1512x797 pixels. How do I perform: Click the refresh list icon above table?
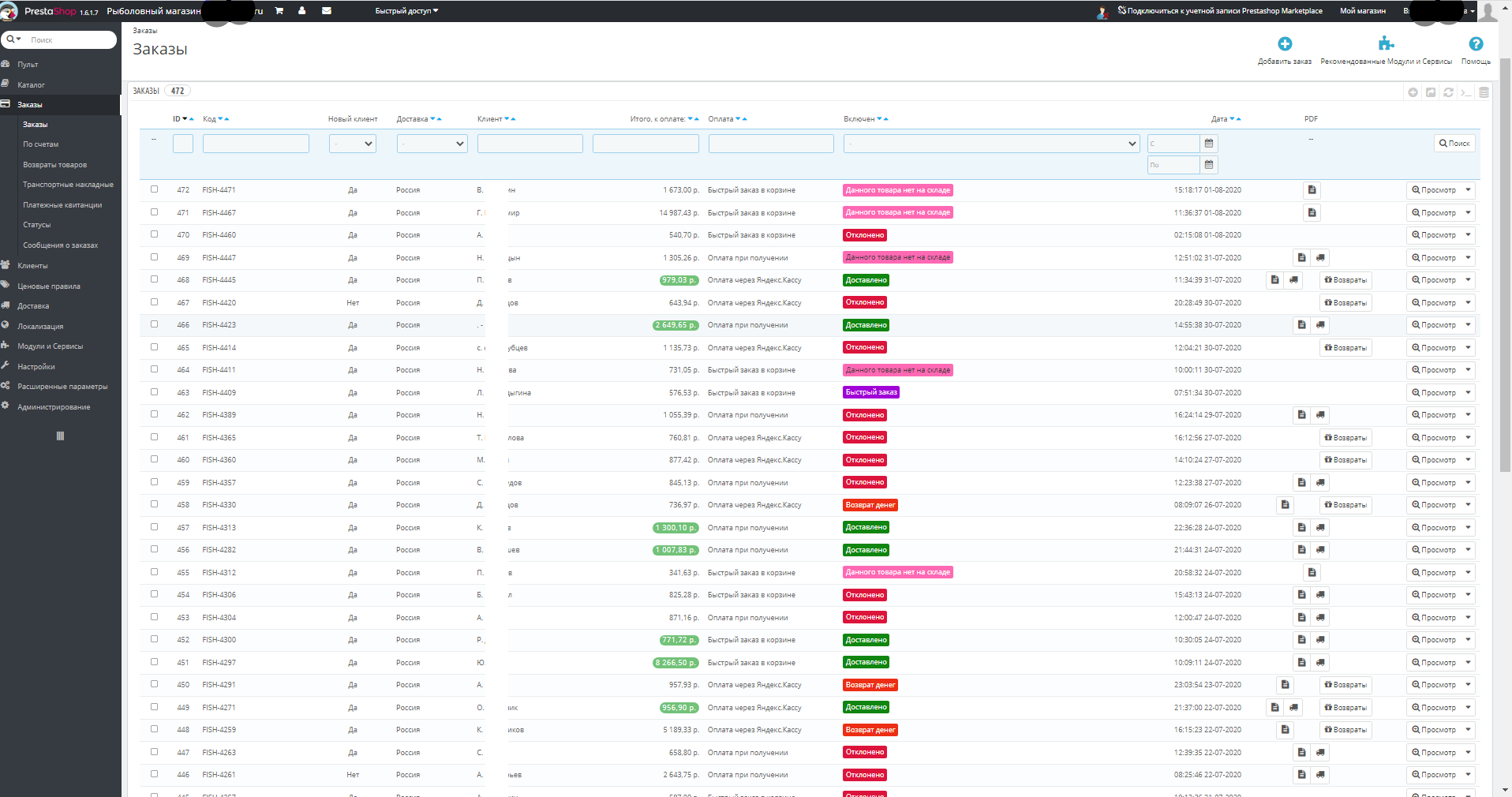1448,92
